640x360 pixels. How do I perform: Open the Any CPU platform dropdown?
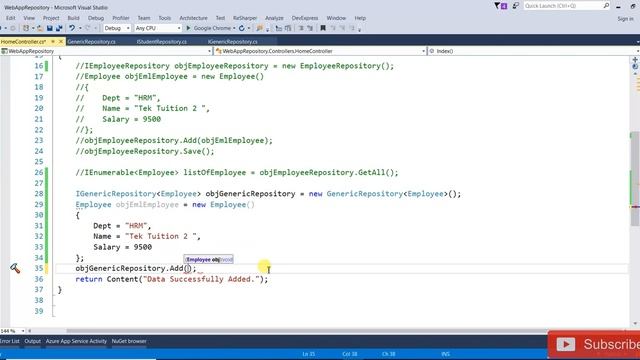[158, 28]
